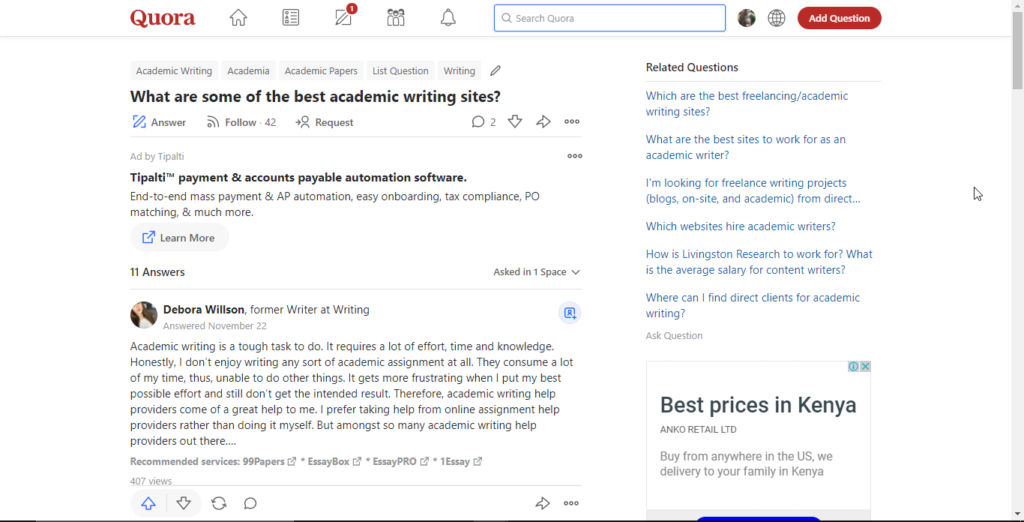Open the 99Papers recommended service link
This screenshot has height=522, width=1024.
pyautogui.click(x=268, y=461)
